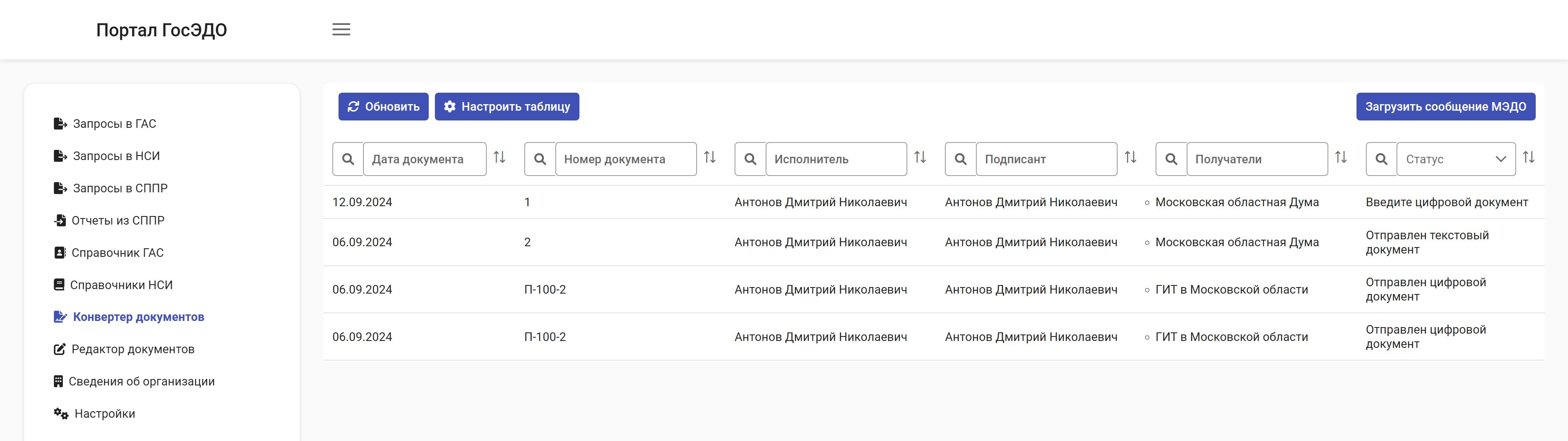Click search icon for Дата документа
This screenshot has height=441, width=1568.
click(348, 159)
